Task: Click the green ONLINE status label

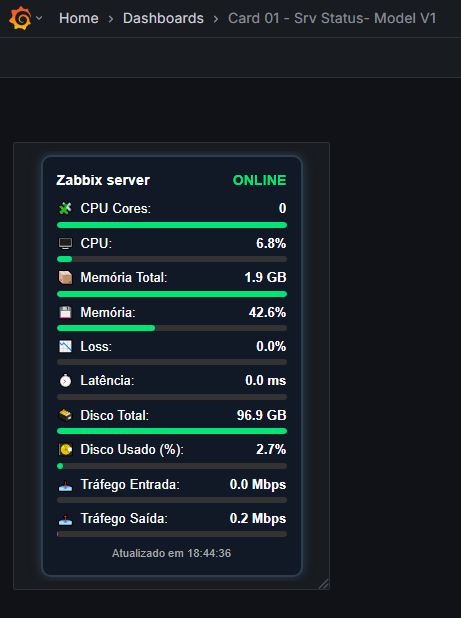Action: click(x=259, y=180)
